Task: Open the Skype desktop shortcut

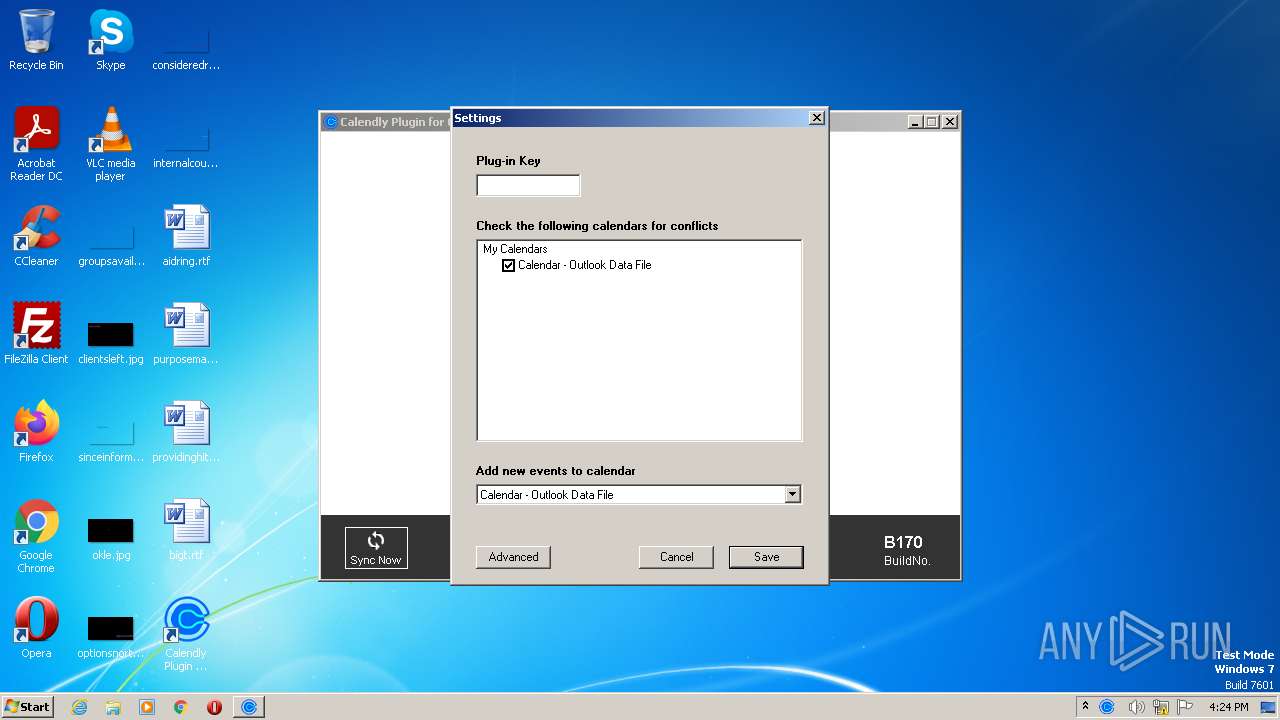Action: (x=110, y=40)
